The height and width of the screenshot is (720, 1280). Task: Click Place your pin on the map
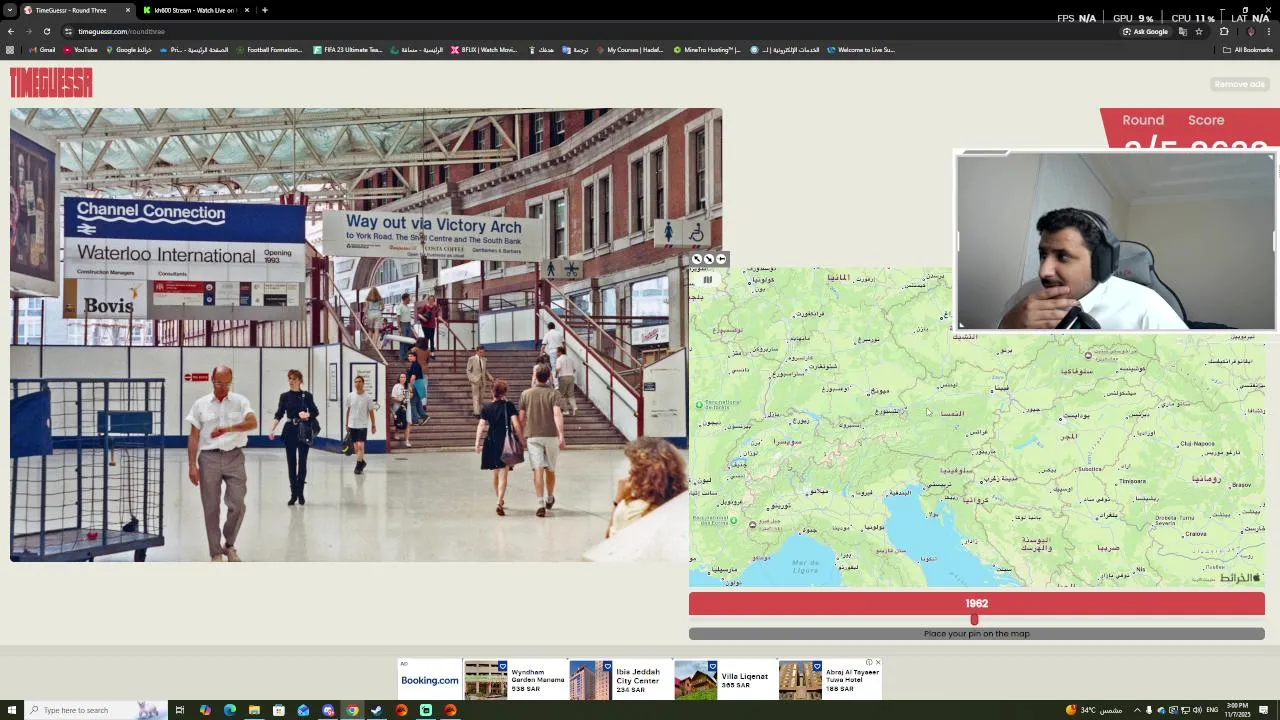[x=977, y=633]
